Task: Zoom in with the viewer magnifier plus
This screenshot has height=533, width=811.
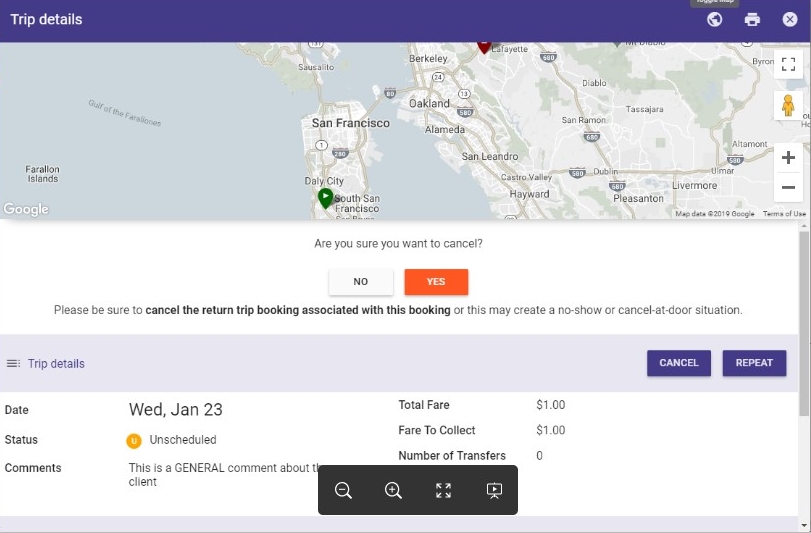Action: (393, 490)
